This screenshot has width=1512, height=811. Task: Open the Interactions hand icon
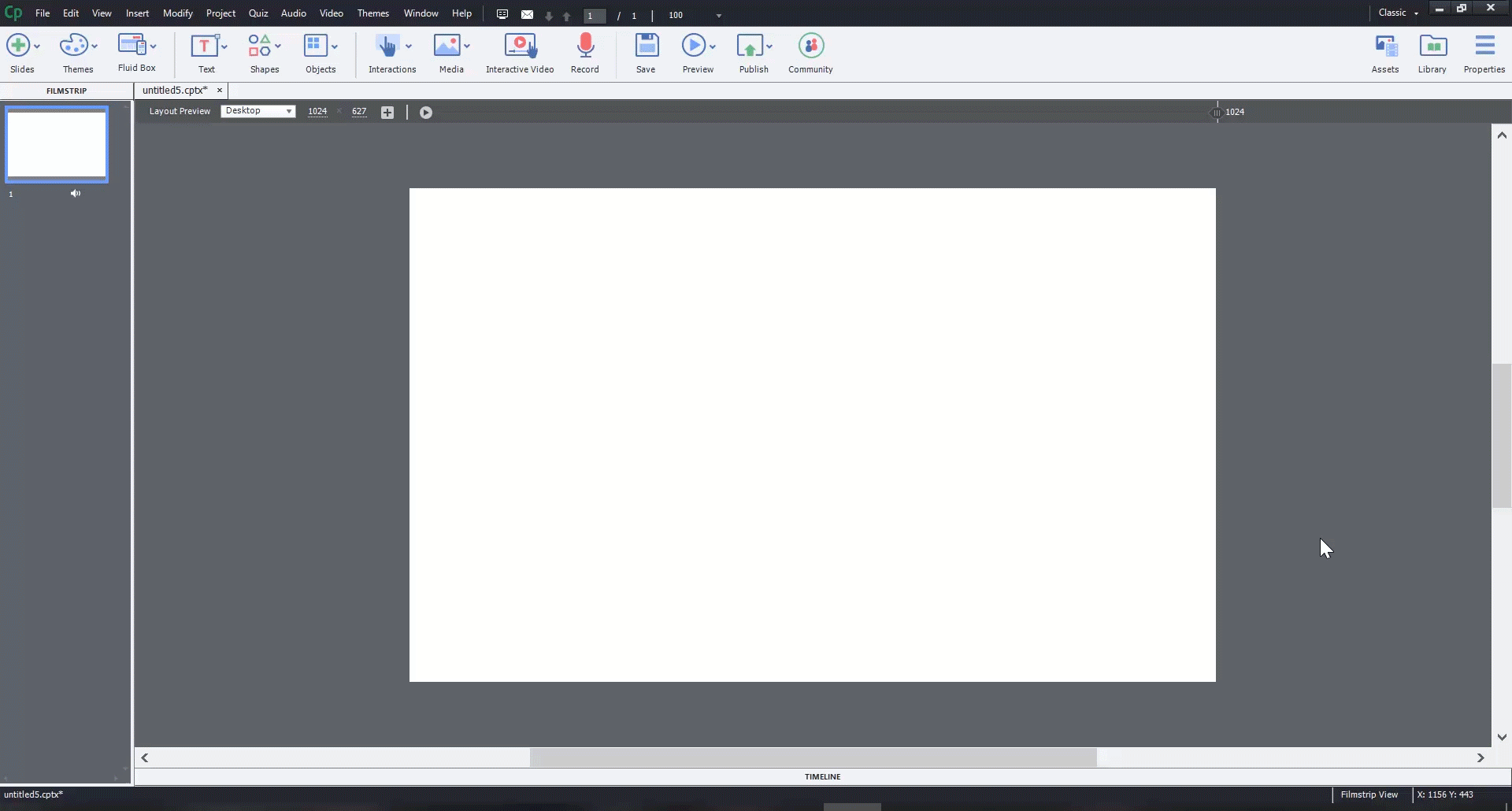coord(387,46)
